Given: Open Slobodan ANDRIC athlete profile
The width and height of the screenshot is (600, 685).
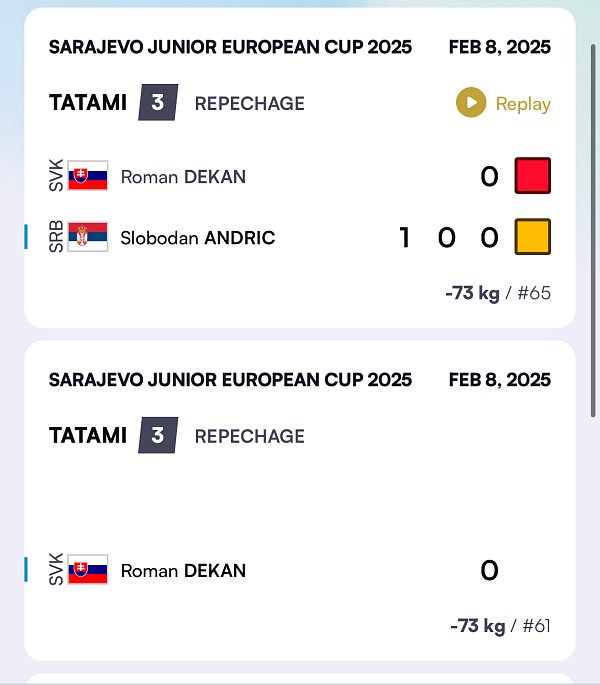Looking at the screenshot, I should point(198,238).
